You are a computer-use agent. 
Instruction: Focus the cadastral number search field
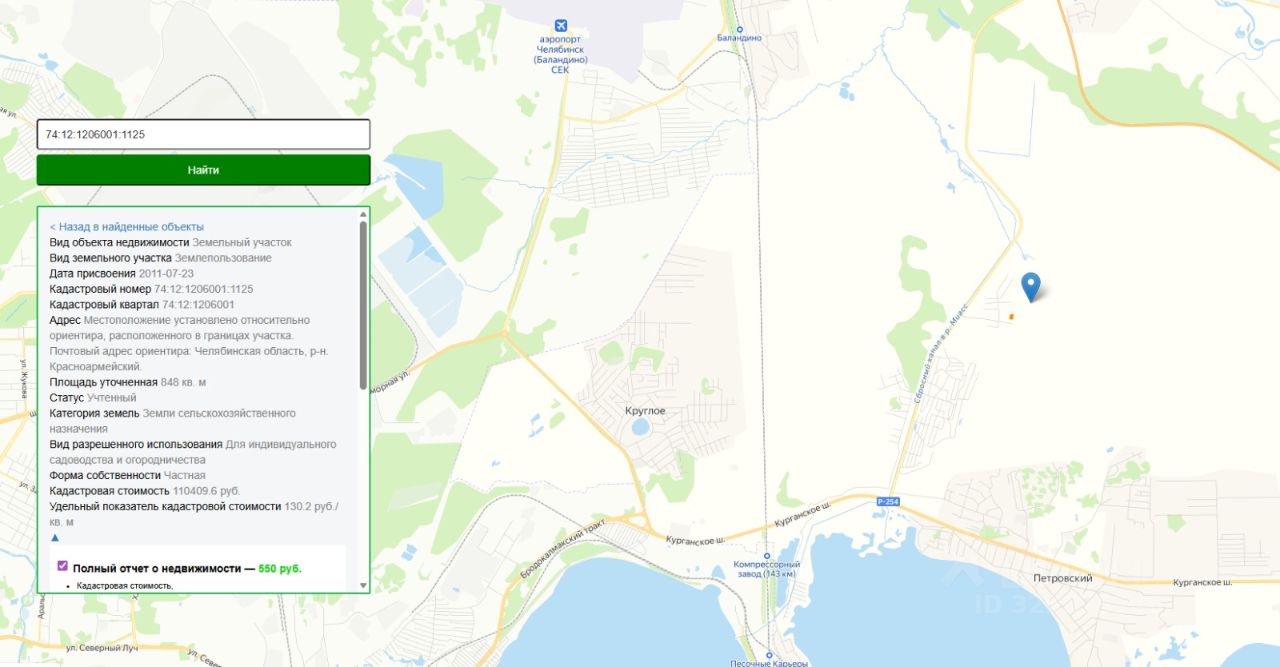(203, 134)
